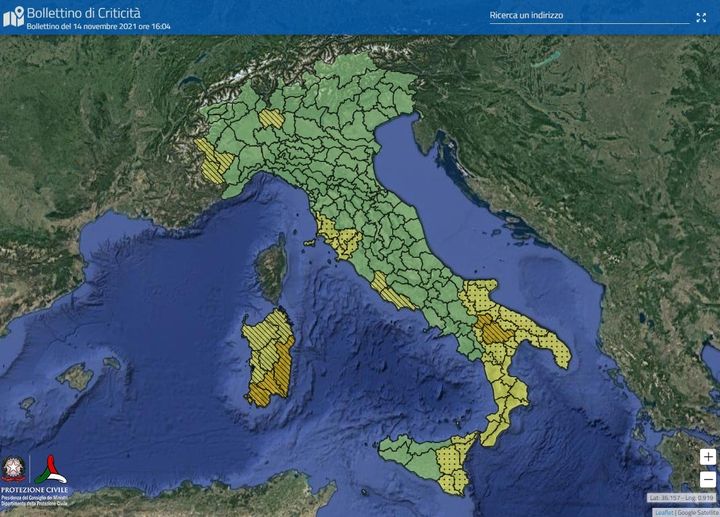Click the bulletin date 14 novembre 2021
This screenshot has width=720, height=517.
(x=98, y=26)
